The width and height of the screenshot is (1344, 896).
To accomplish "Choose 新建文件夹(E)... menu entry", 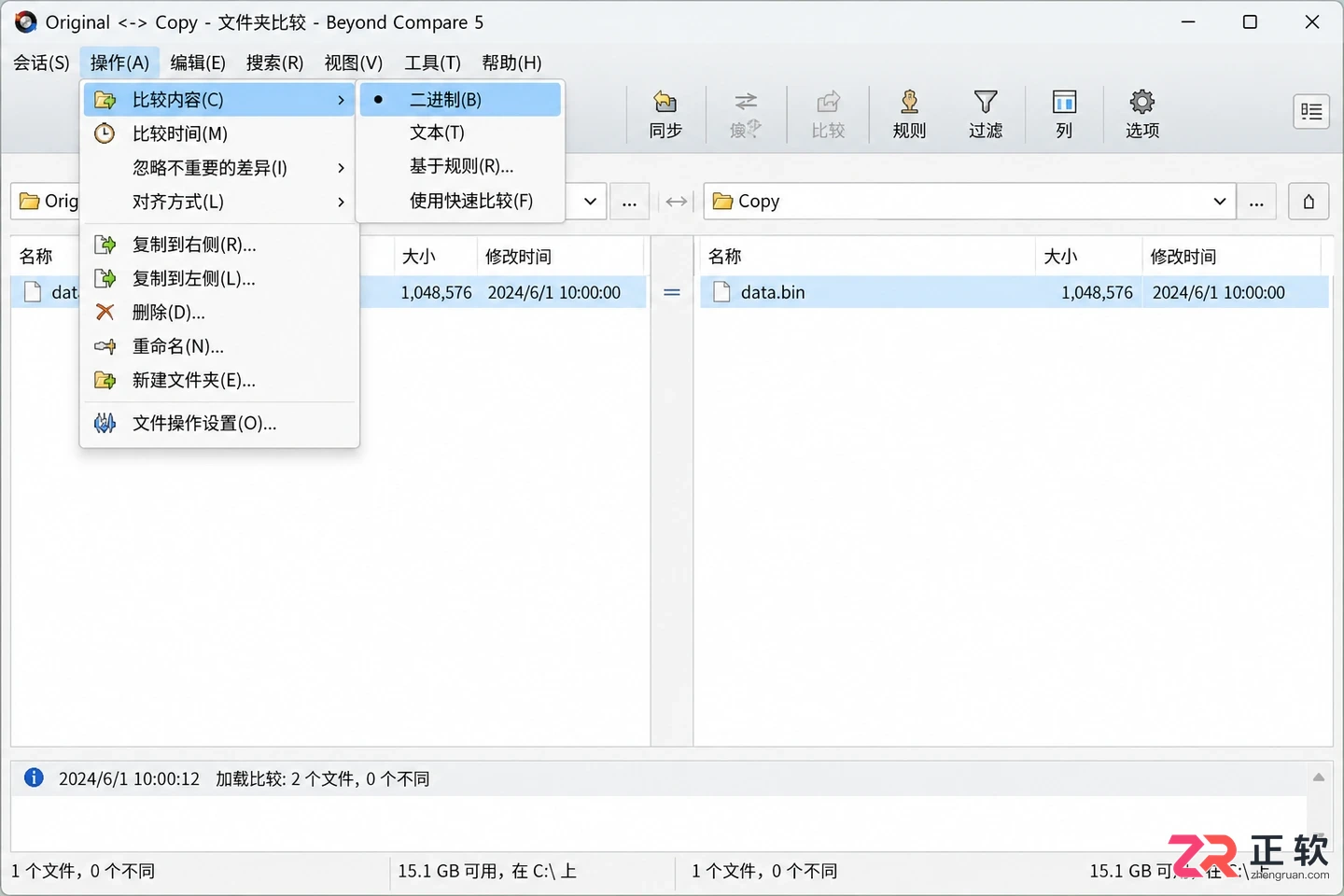I will [x=219, y=380].
